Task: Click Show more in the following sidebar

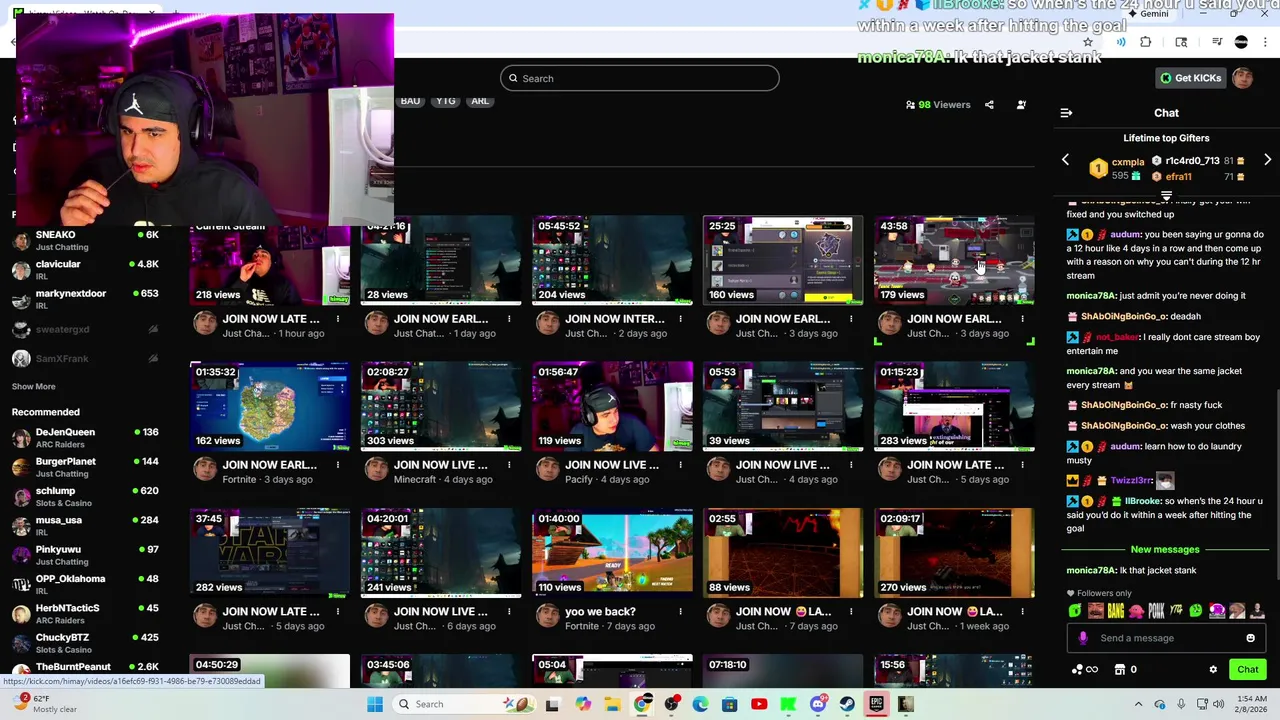Action: pyautogui.click(x=33, y=386)
